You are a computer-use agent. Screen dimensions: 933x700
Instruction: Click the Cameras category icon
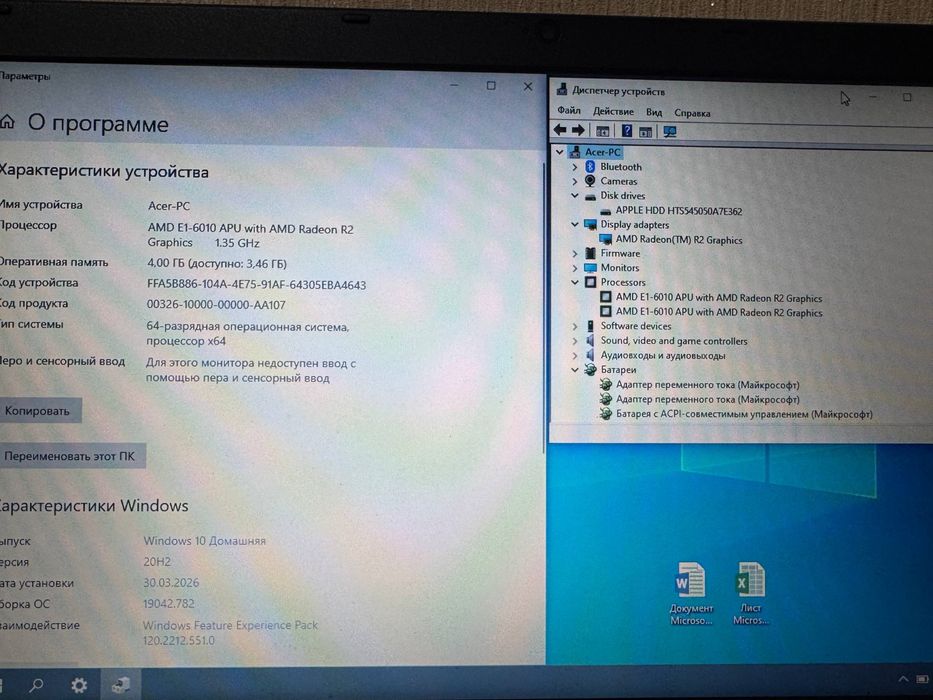pyautogui.click(x=590, y=181)
